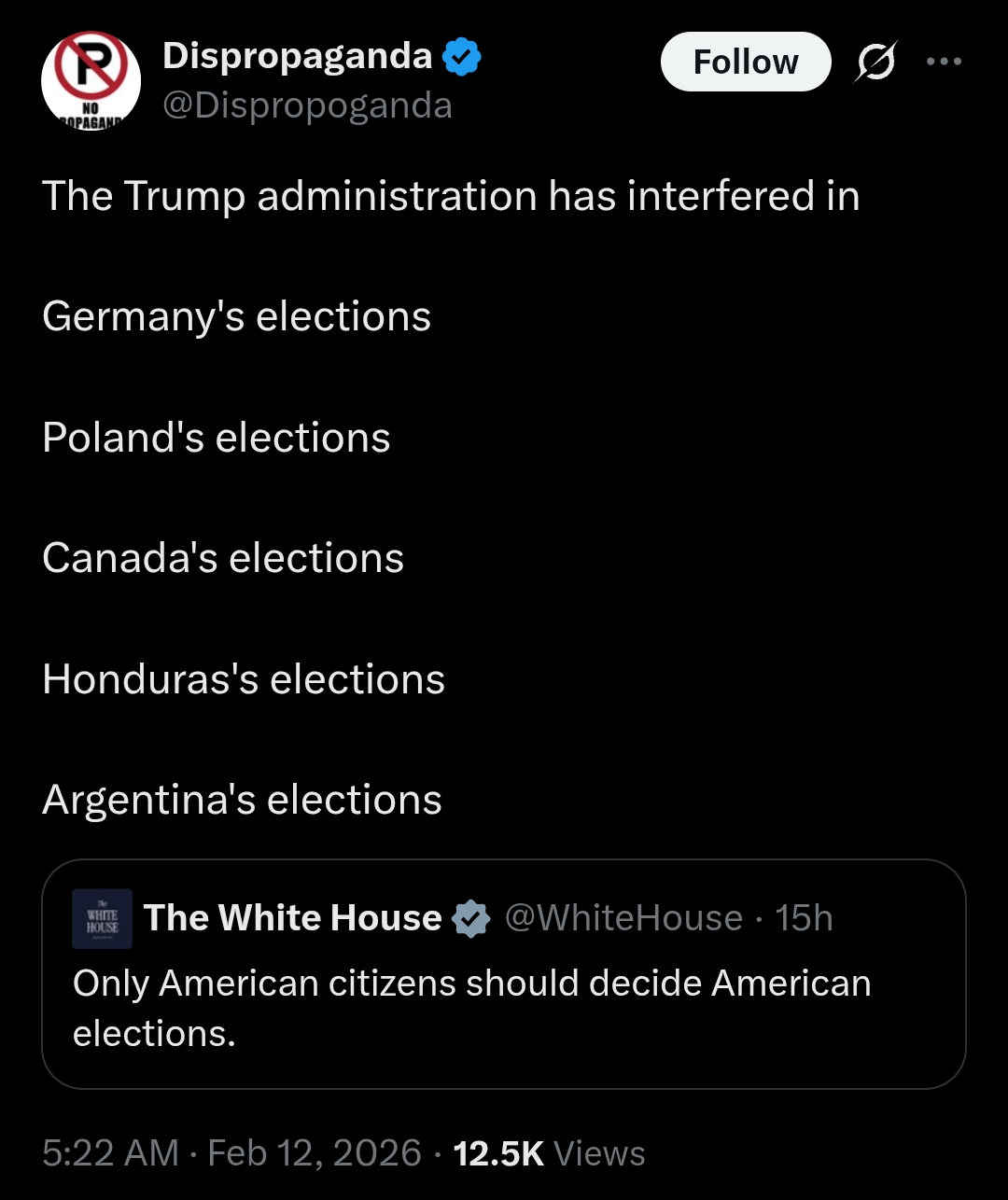Open the three-dot more options menu
Image resolution: width=1008 pixels, height=1200 pixels.
tap(944, 62)
